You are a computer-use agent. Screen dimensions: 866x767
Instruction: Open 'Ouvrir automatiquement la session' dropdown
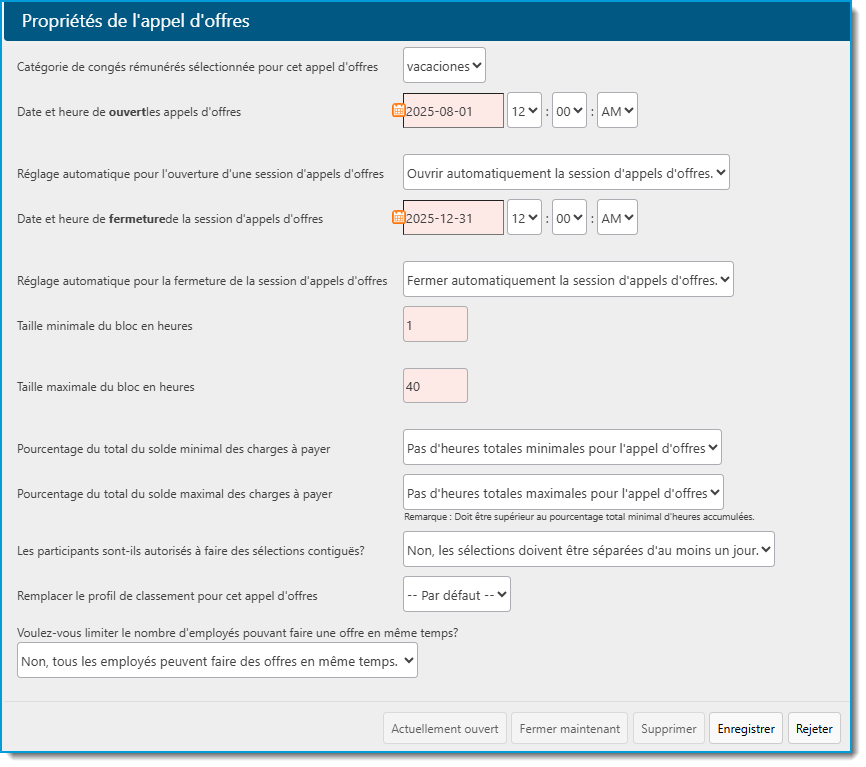tap(566, 172)
